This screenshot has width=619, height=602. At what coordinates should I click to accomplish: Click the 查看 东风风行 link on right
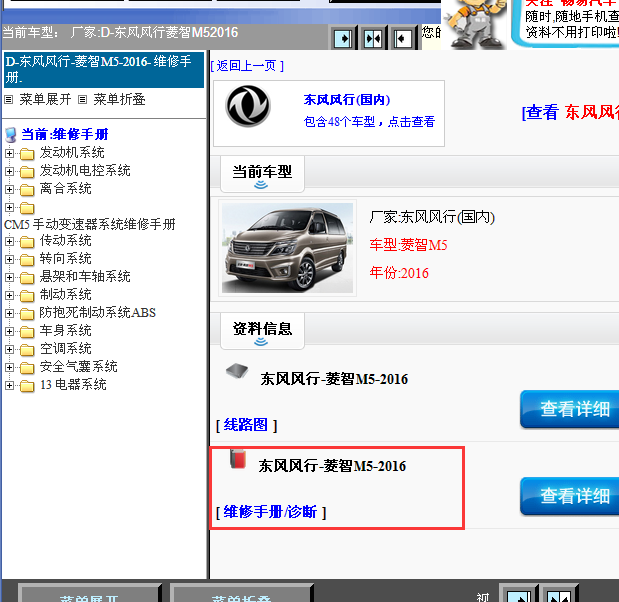(x=571, y=113)
